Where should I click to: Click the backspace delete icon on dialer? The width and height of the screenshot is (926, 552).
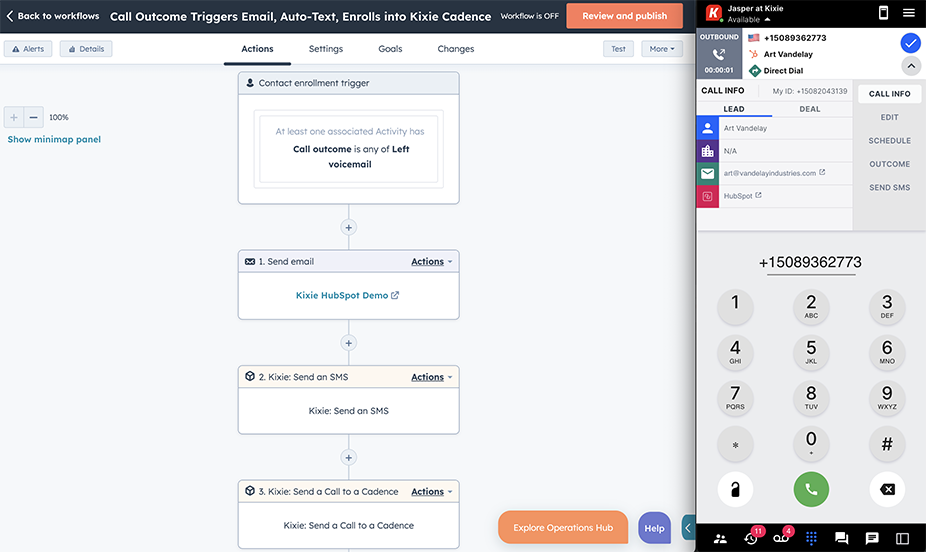pos(887,489)
